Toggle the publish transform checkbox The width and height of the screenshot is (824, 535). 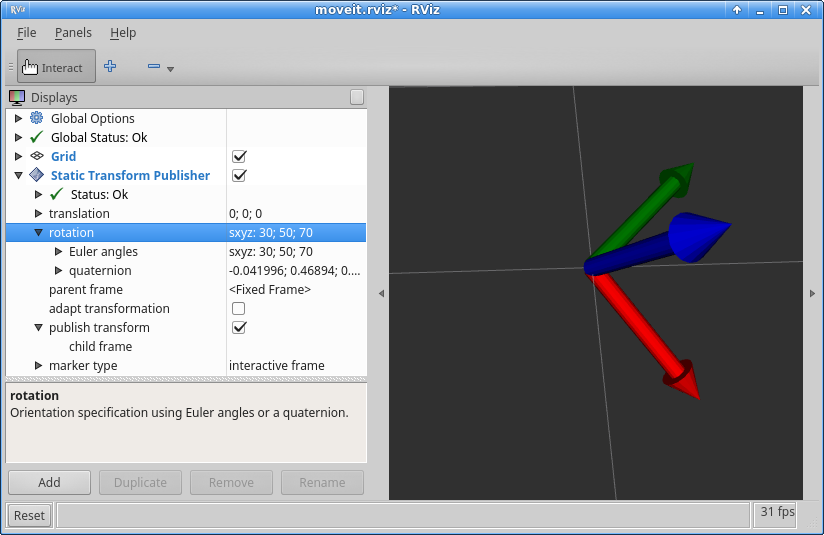[x=239, y=327]
